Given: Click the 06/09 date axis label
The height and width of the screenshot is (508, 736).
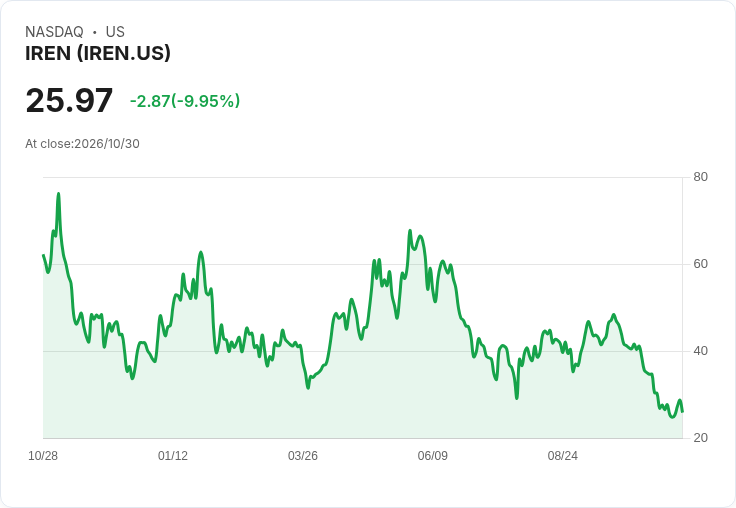Looking at the screenshot, I should (432, 456).
